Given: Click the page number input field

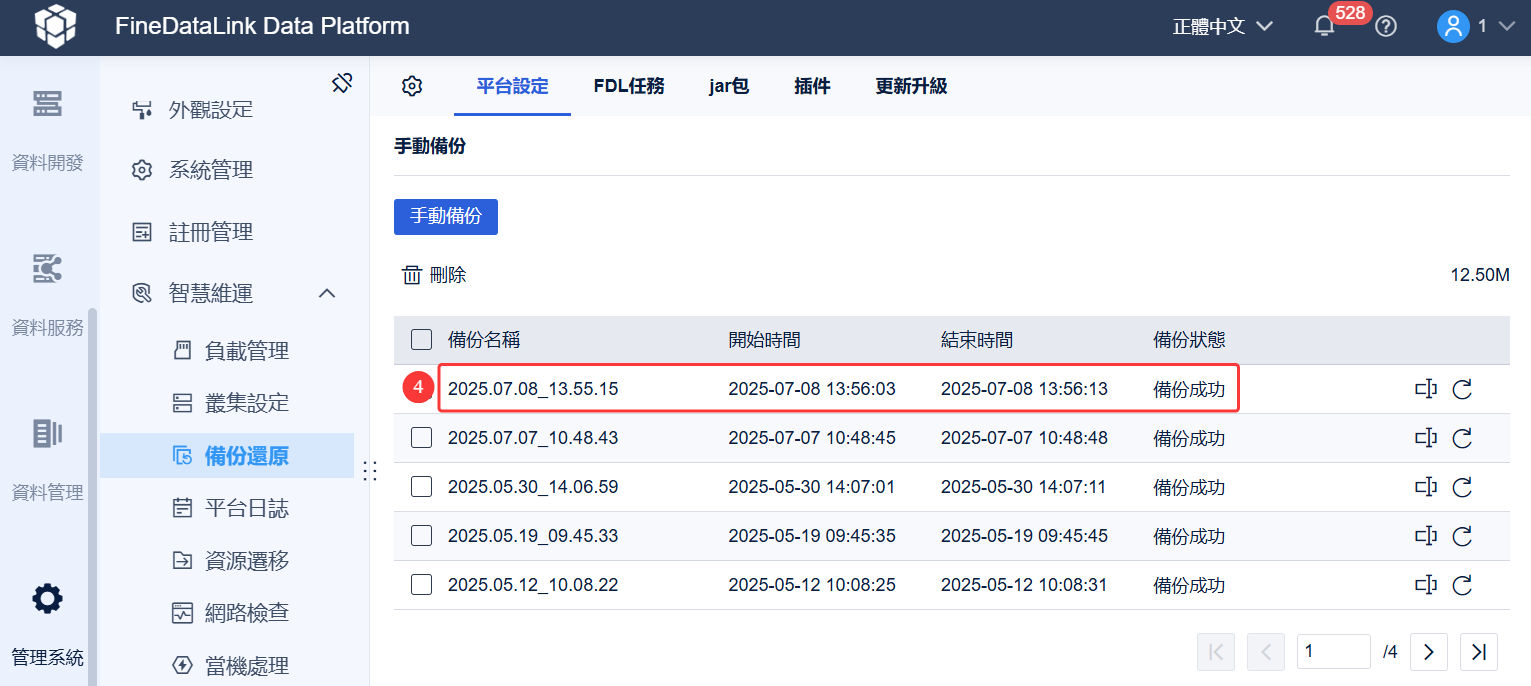Looking at the screenshot, I should [1334, 652].
